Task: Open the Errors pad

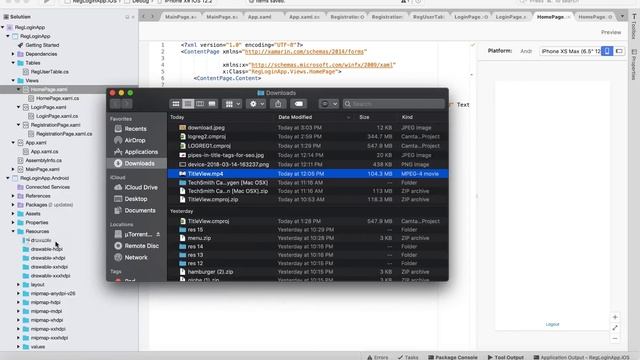Action: point(378,357)
